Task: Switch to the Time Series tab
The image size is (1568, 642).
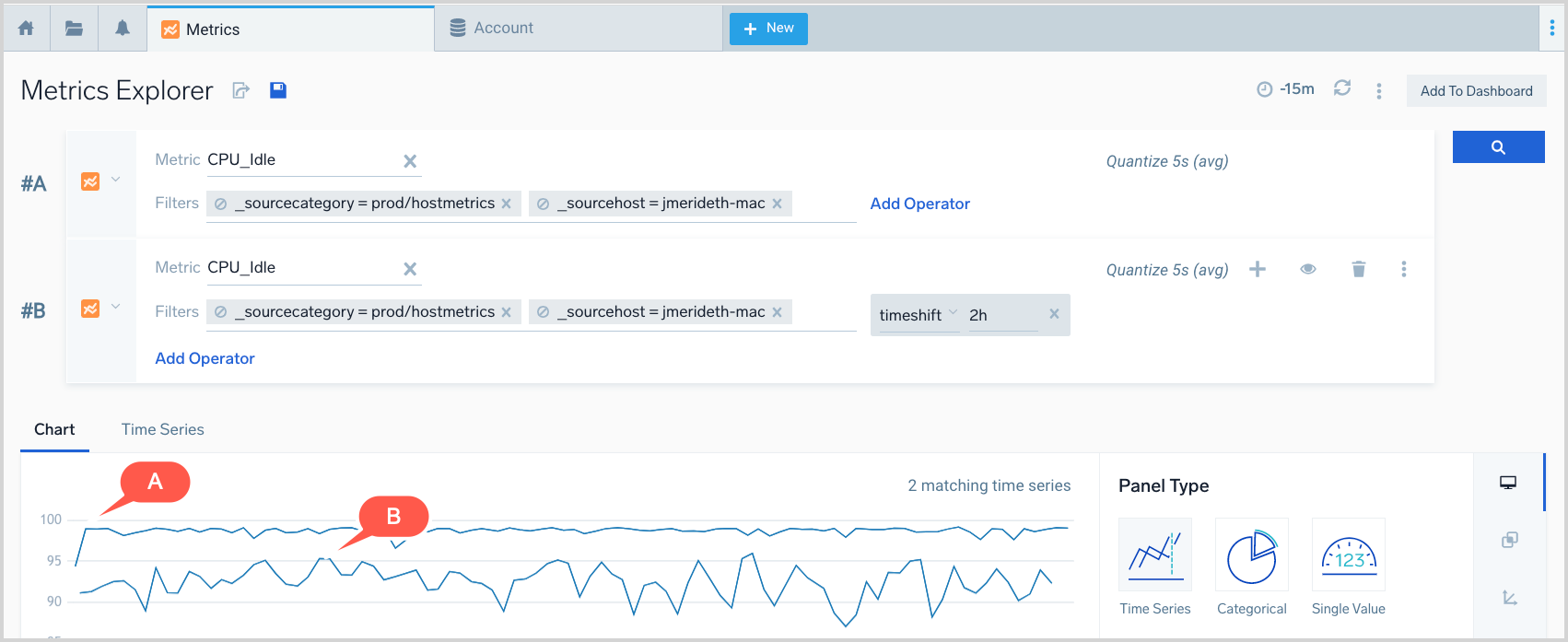Action: click(x=162, y=429)
